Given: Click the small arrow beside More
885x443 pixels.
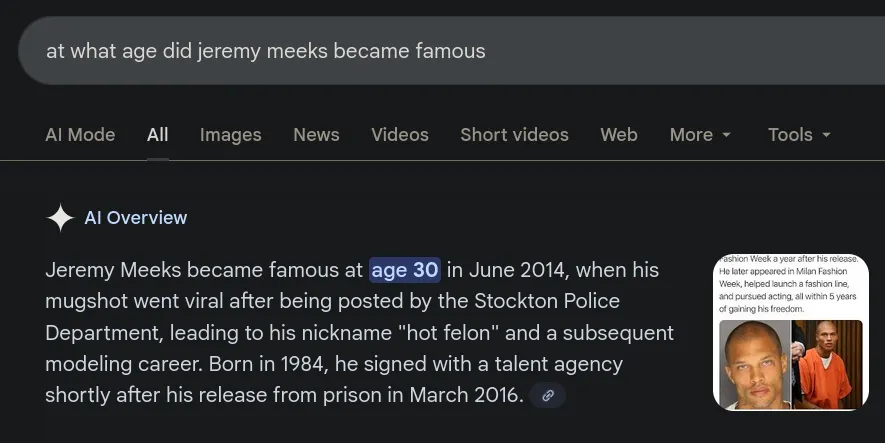Looking at the screenshot, I should pos(727,135).
